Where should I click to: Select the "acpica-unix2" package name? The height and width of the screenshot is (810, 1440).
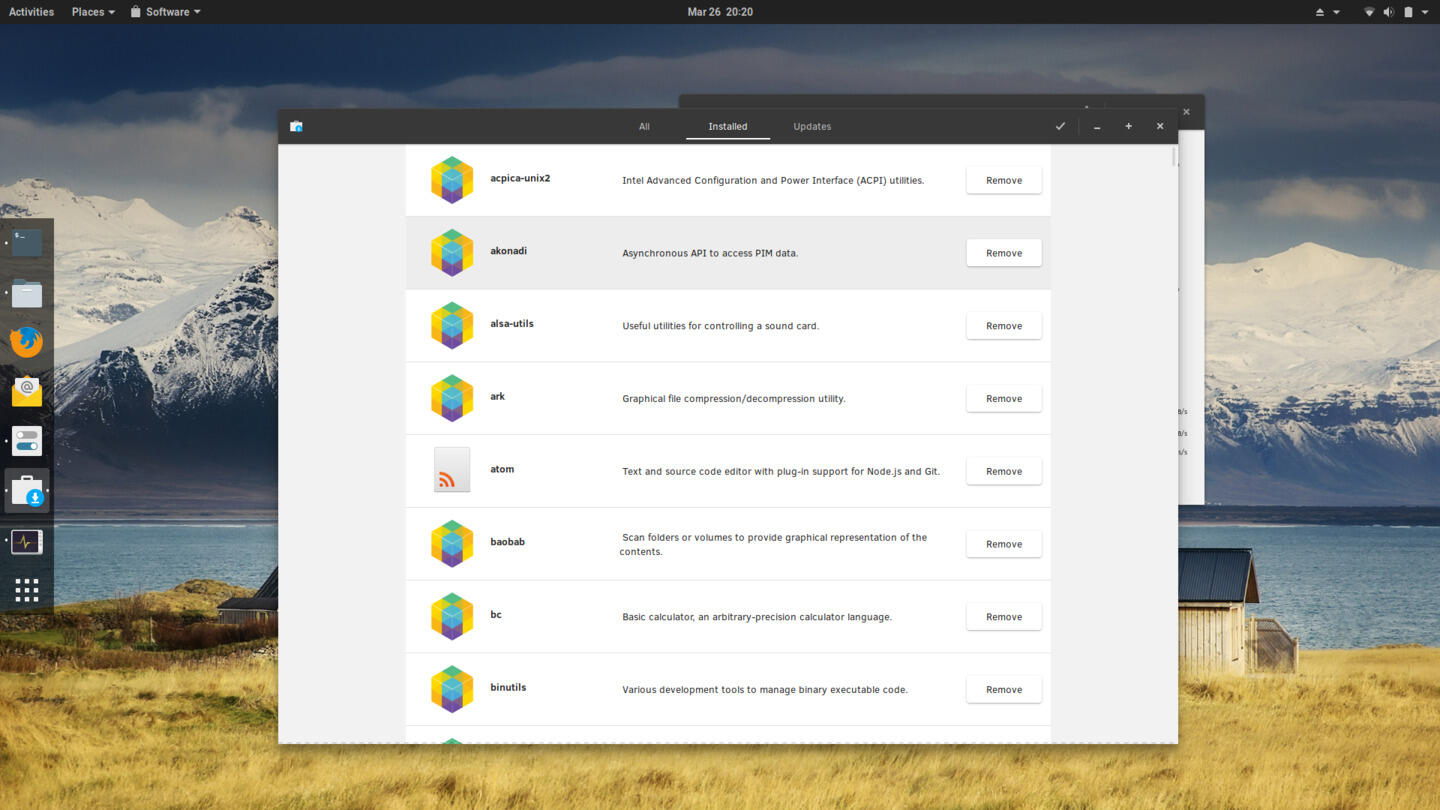tap(520, 178)
